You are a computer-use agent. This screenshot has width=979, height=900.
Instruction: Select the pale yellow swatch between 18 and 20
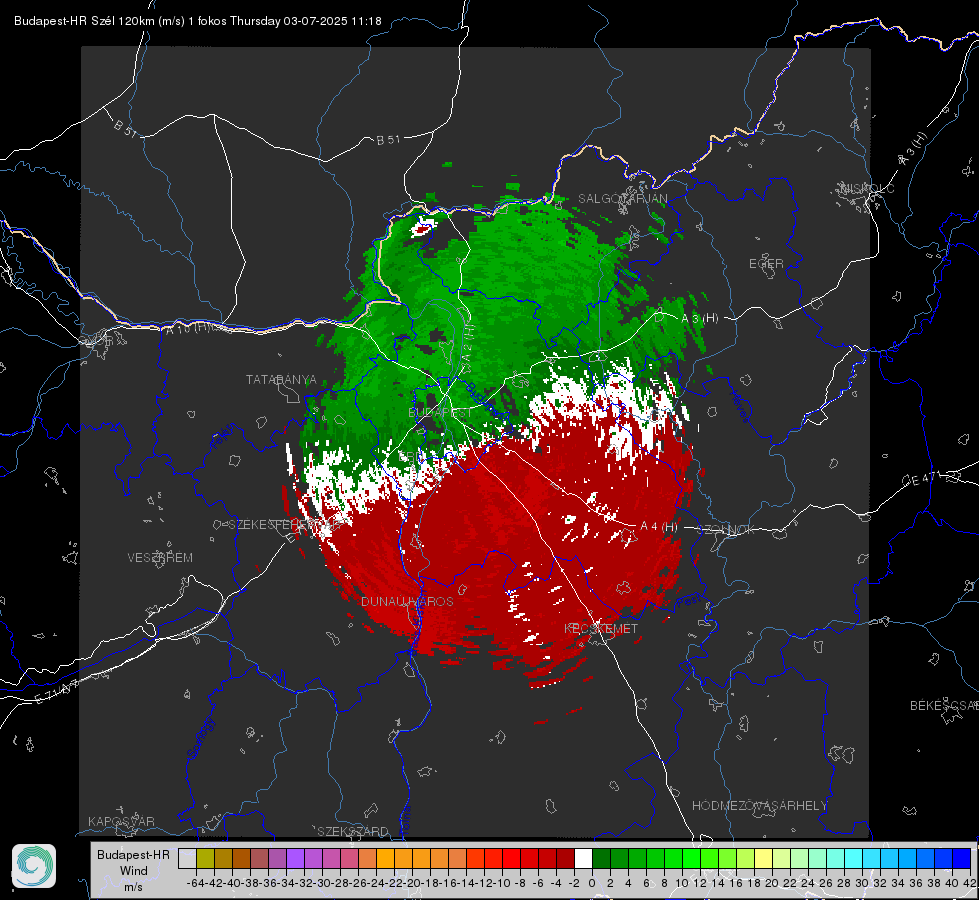(x=764, y=858)
